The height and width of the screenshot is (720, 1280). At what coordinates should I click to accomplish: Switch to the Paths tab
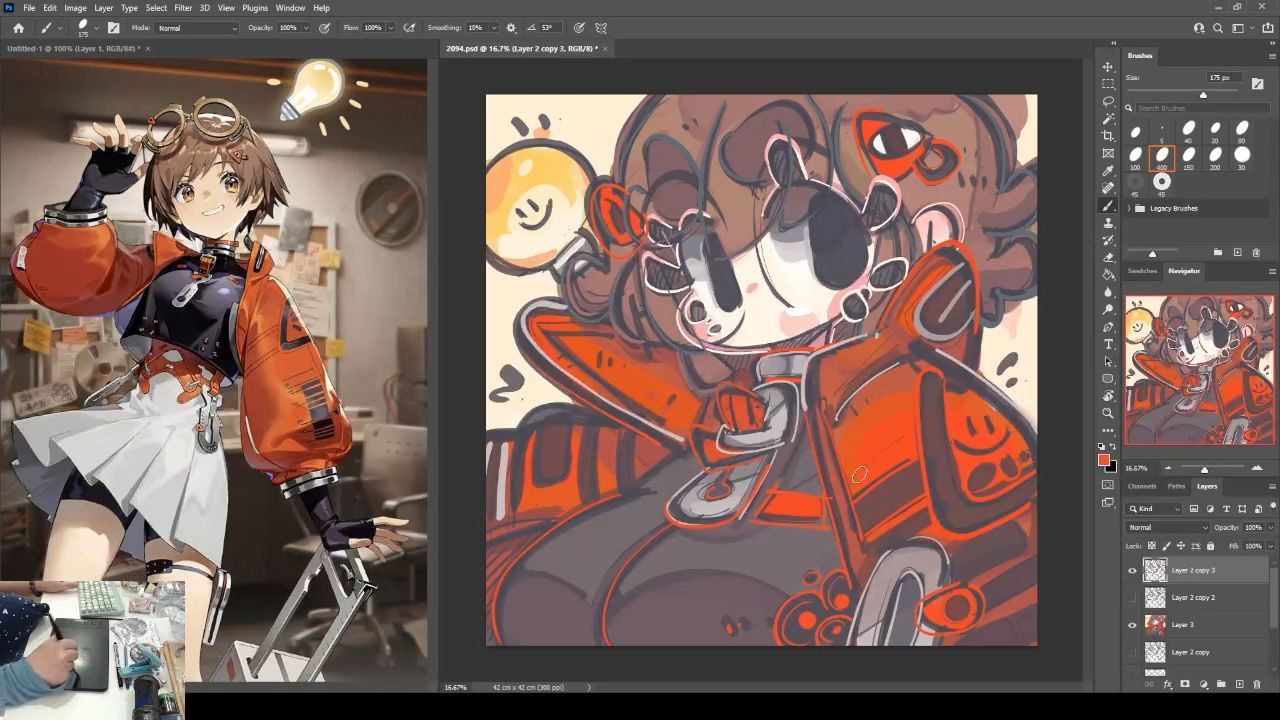tap(1176, 487)
